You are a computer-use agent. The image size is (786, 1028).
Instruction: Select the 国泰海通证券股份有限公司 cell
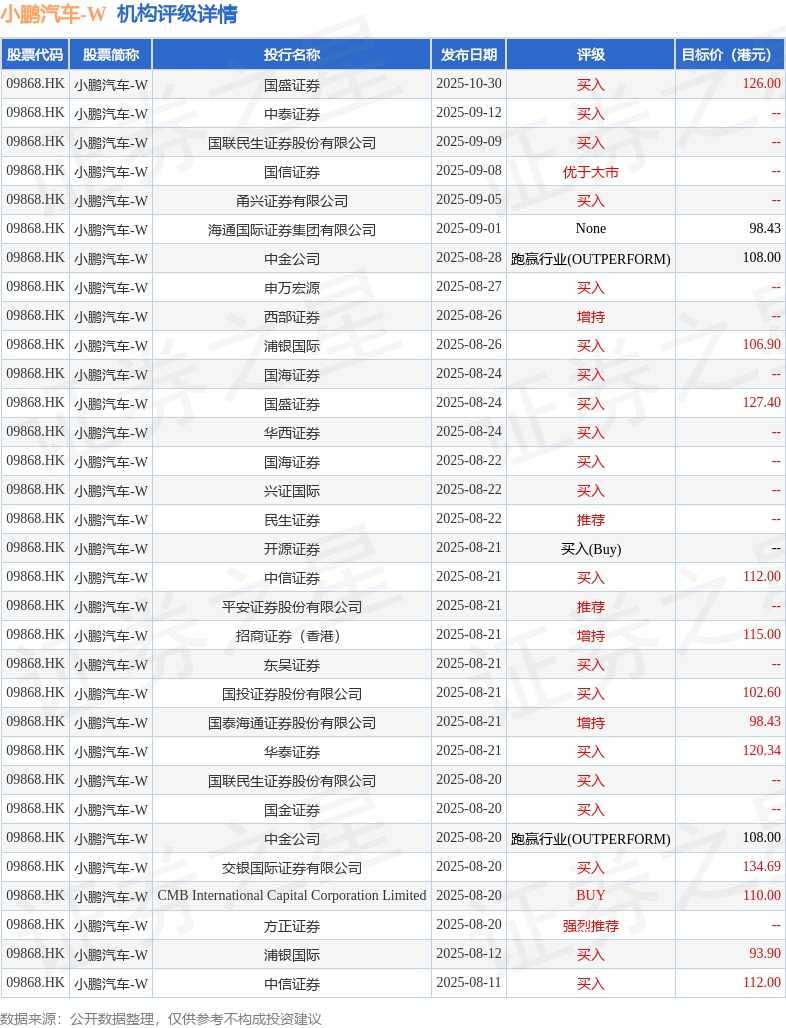pyautogui.click(x=292, y=722)
